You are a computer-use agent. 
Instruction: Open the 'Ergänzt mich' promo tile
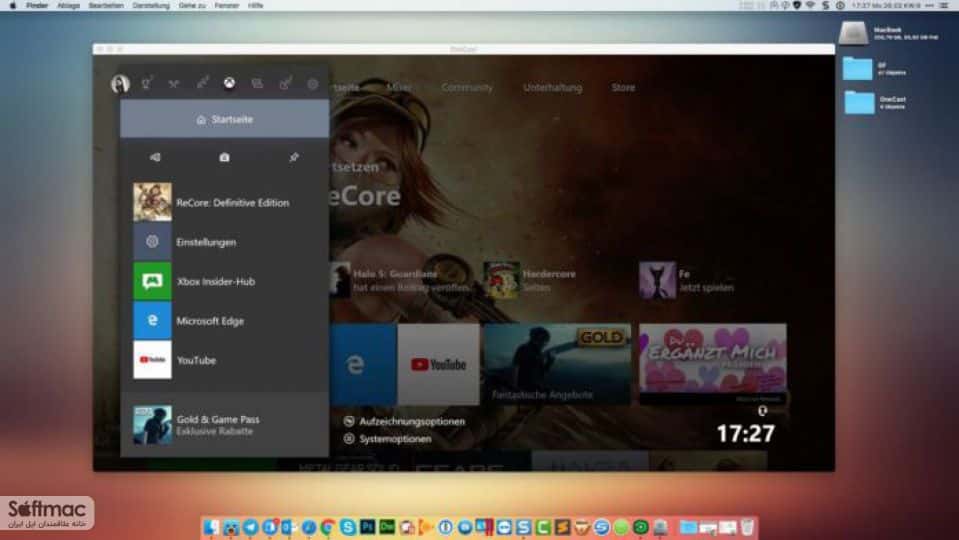click(713, 364)
